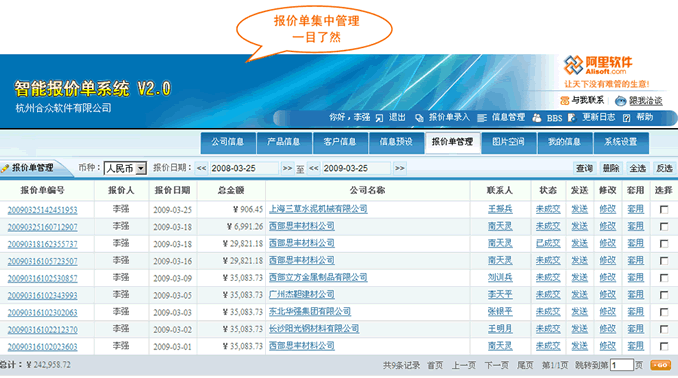Image resolution: width=678 pixels, height=378 pixels.
Task: Click >> after start date 2008-03-25
Action: (x=287, y=168)
